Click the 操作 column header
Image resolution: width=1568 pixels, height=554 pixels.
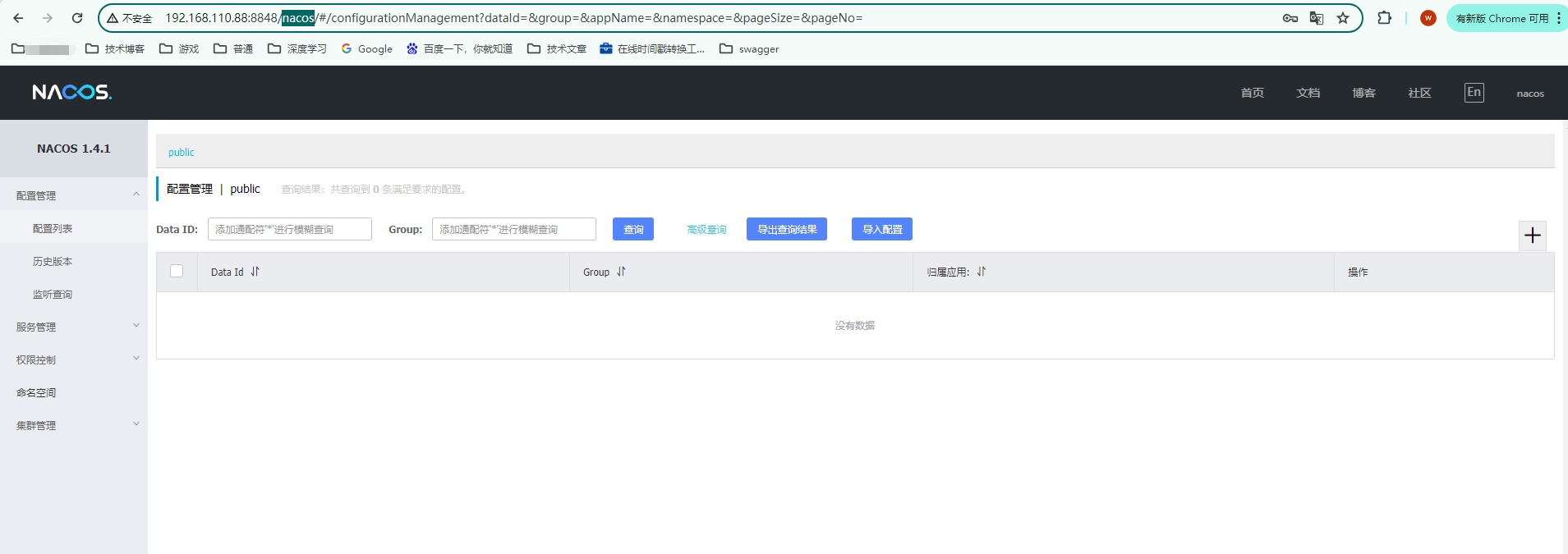(x=1358, y=272)
